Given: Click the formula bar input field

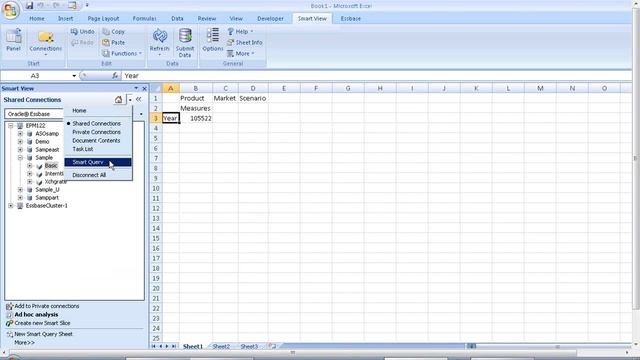Looking at the screenshot, I should [x=376, y=76].
